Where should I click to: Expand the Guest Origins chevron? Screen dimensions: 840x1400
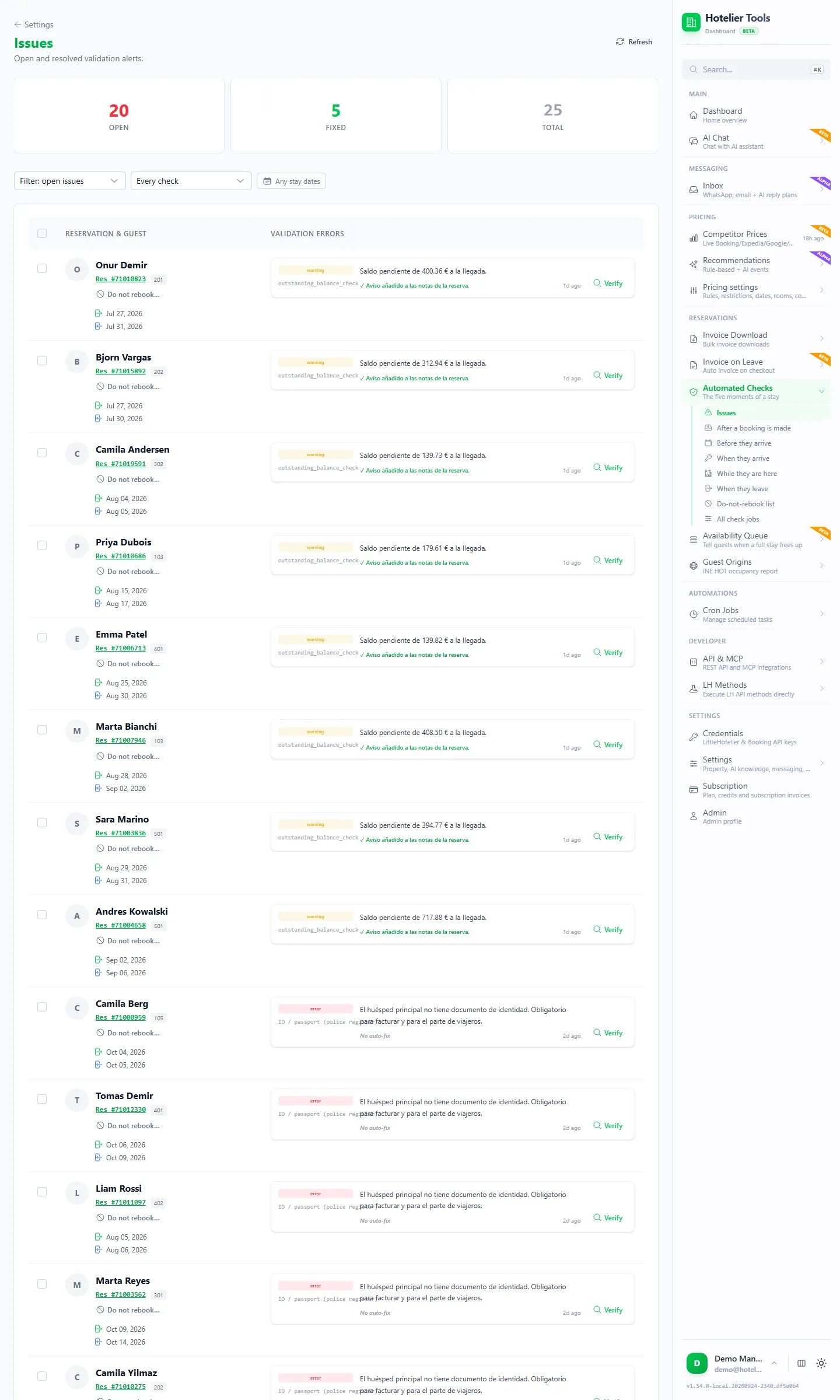(822, 565)
